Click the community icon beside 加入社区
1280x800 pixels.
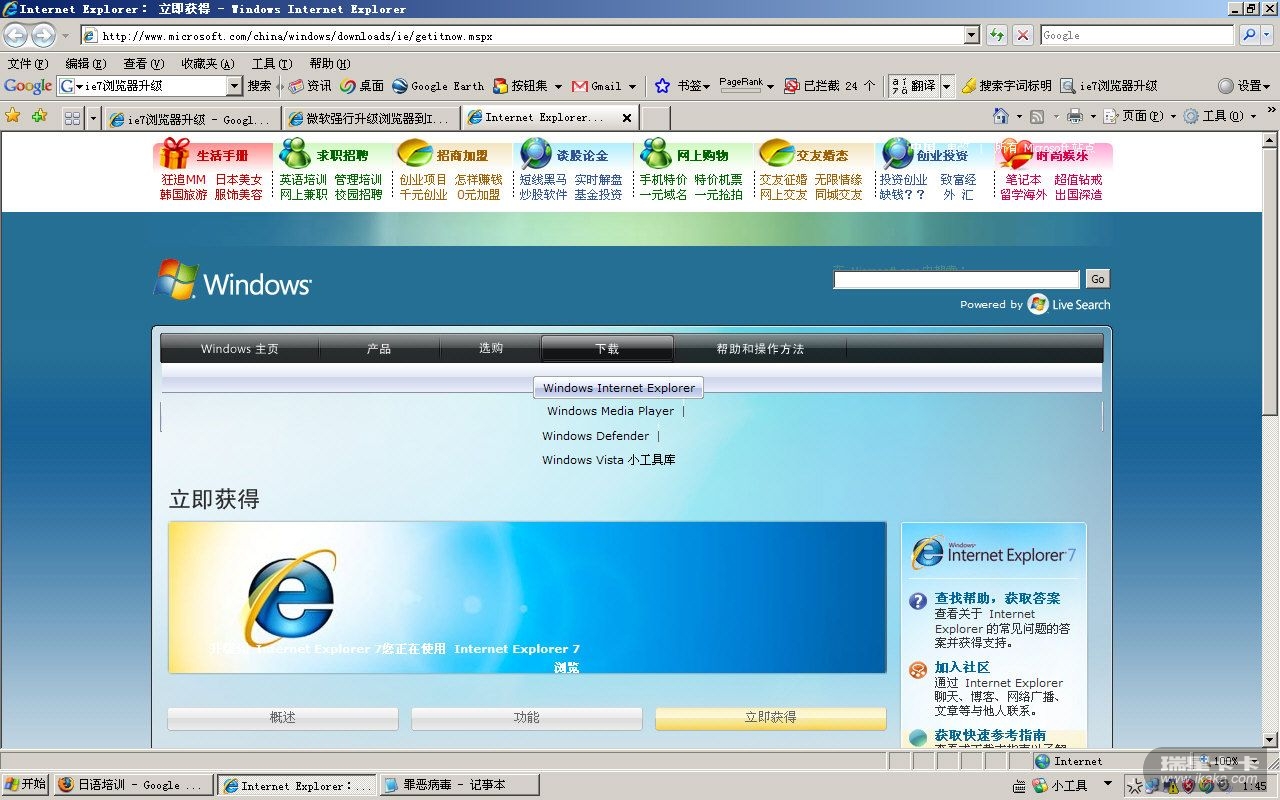tap(918, 670)
